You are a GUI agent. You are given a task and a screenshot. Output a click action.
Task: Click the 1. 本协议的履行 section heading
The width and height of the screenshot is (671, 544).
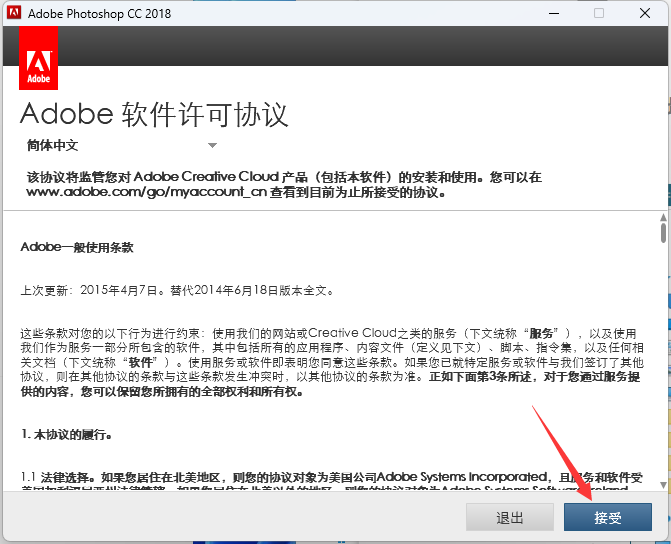coord(67,434)
